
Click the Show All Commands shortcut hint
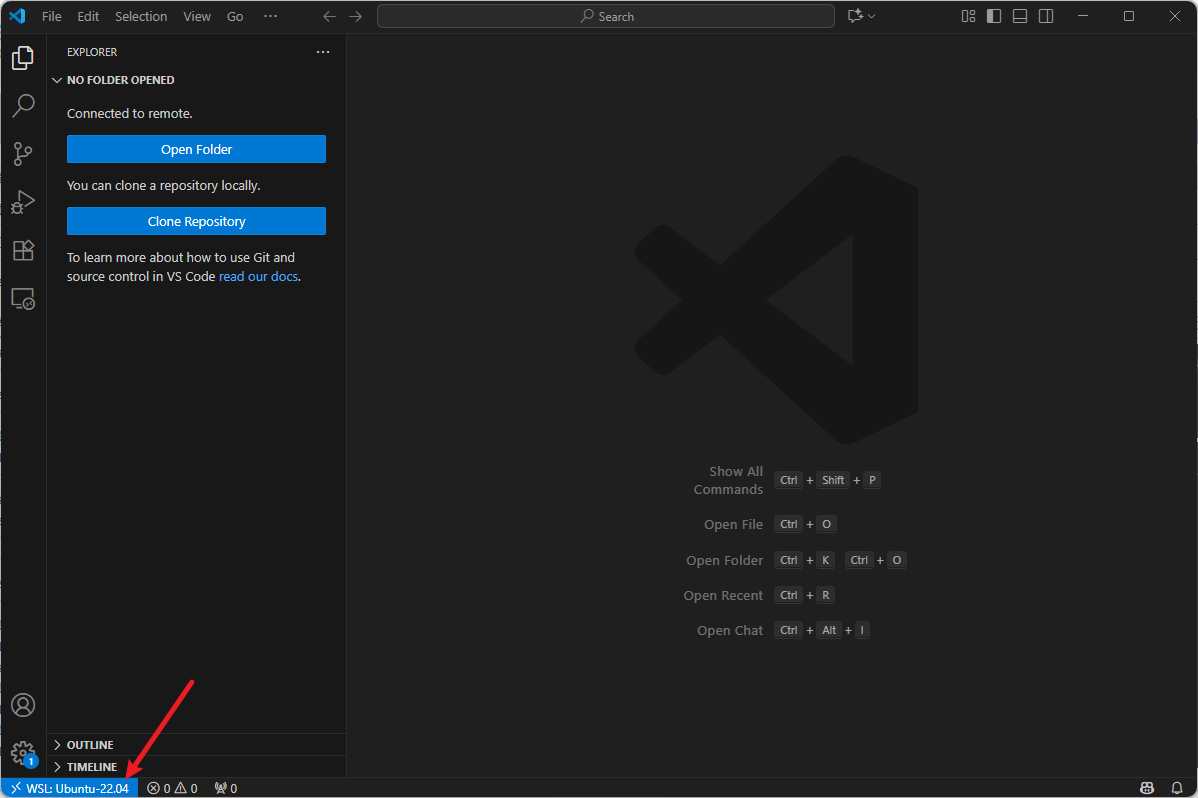(x=787, y=480)
